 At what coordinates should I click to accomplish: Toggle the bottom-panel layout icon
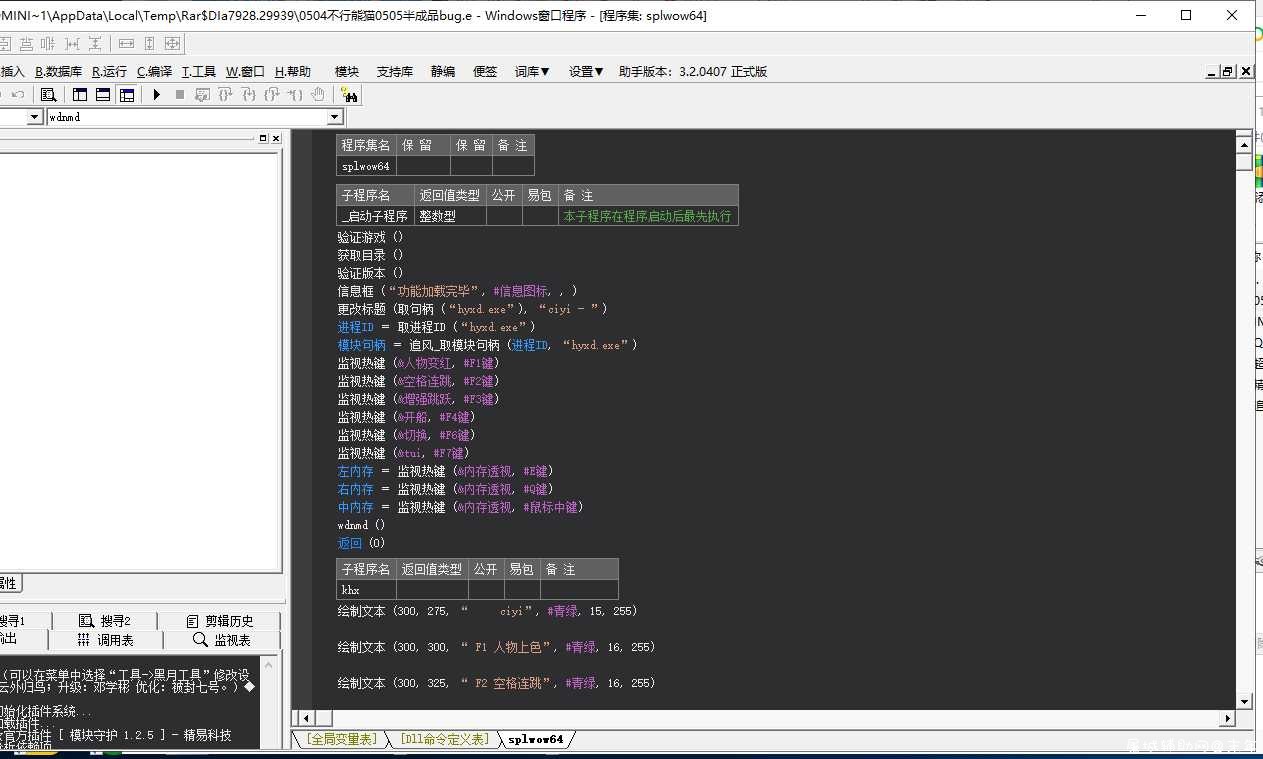[104, 95]
